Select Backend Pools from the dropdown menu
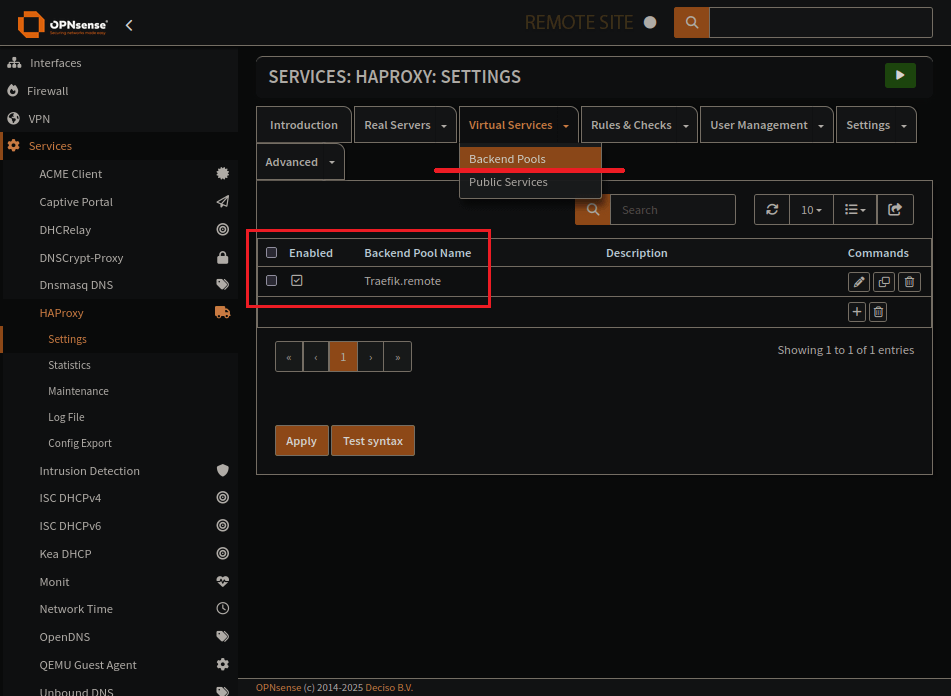 pyautogui.click(x=531, y=159)
